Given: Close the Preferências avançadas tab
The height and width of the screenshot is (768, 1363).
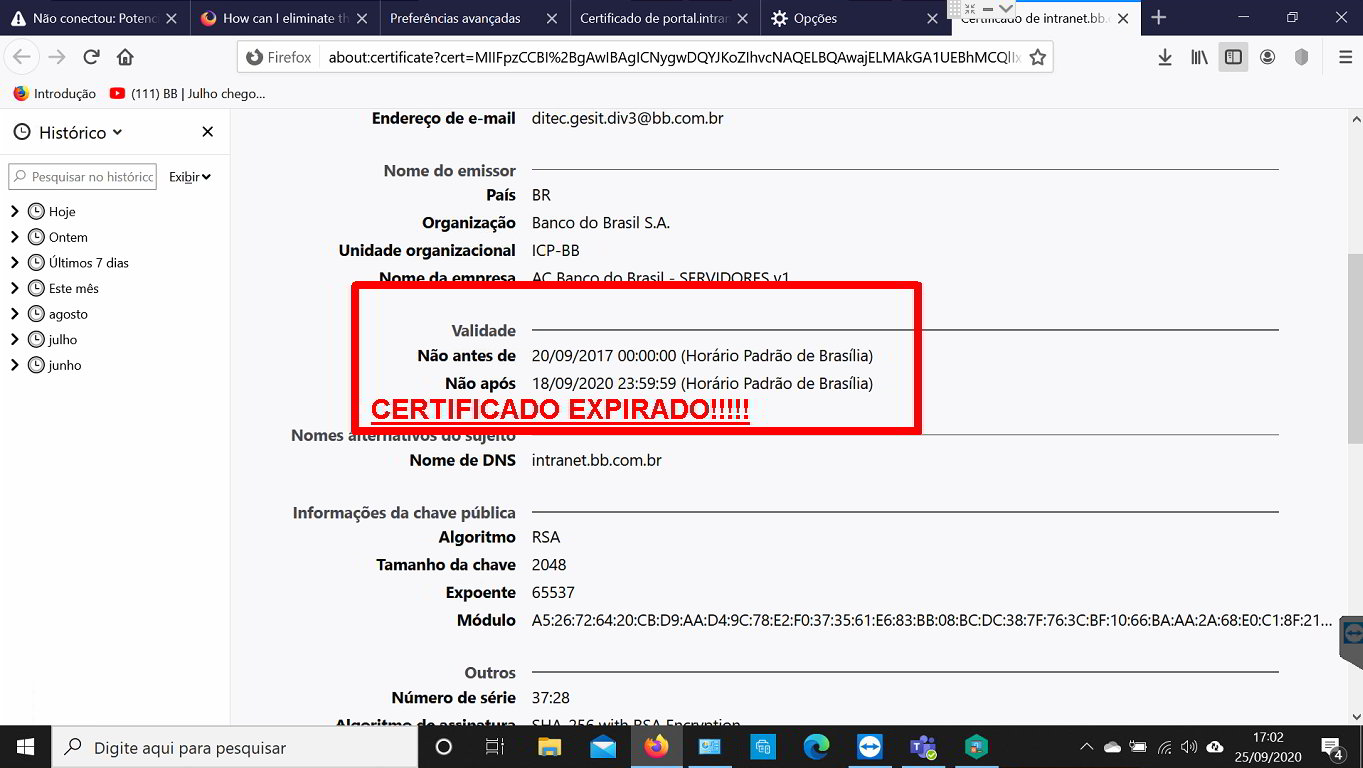Looking at the screenshot, I should [552, 18].
